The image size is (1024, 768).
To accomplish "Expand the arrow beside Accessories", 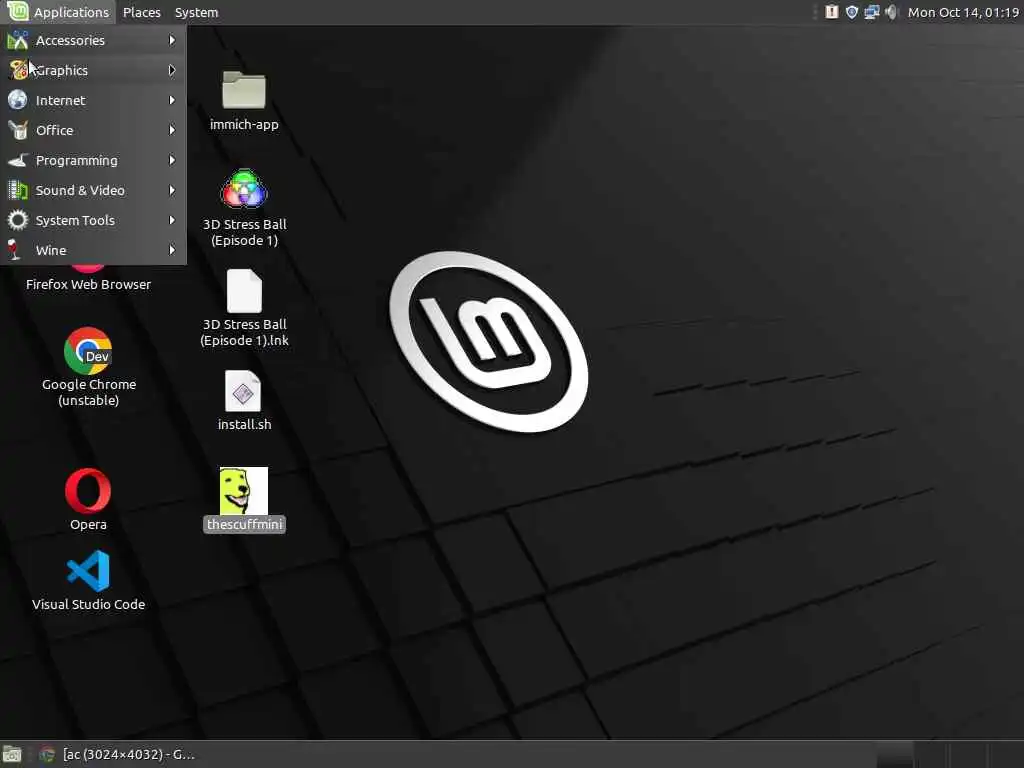I will [172, 40].
